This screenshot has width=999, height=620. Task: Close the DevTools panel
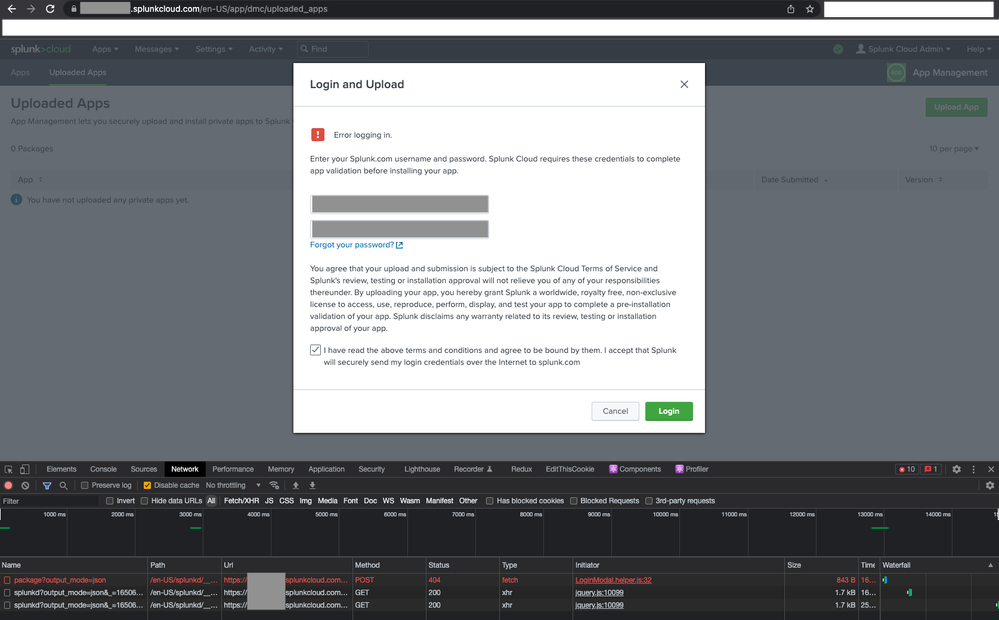pos(991,469)
